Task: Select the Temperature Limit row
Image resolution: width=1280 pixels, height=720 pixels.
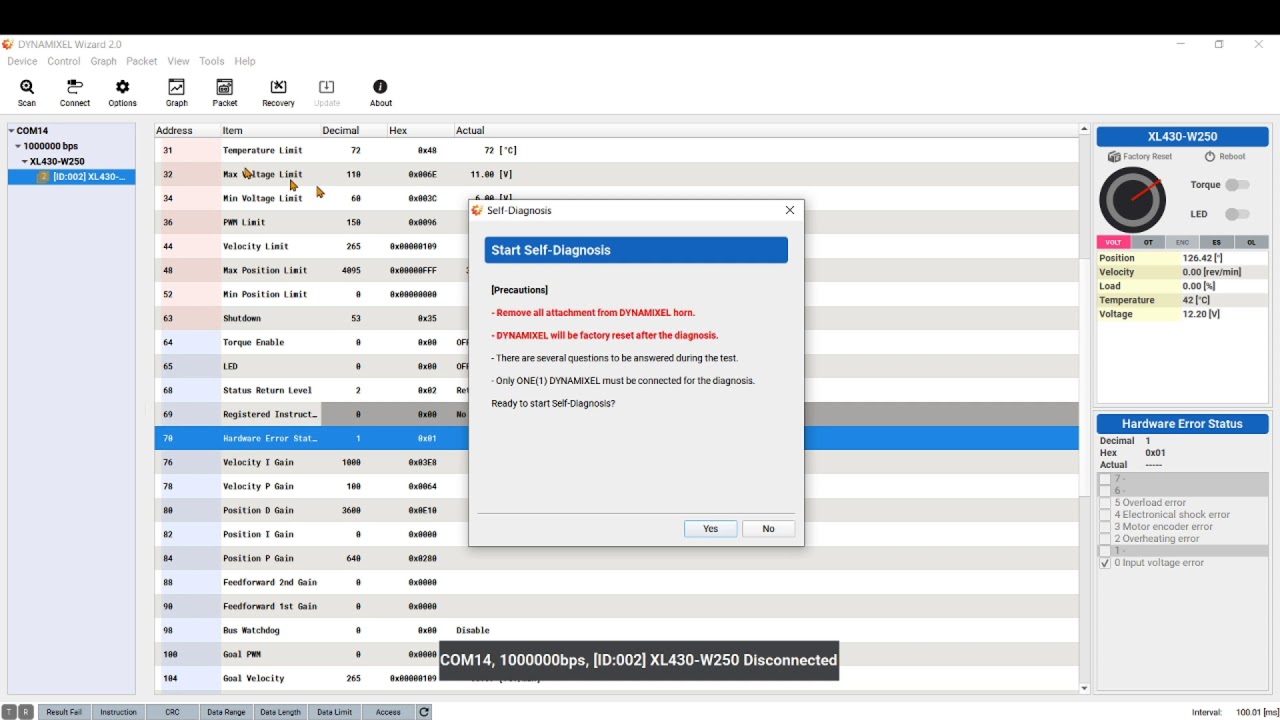Action: tap(616, 150)
